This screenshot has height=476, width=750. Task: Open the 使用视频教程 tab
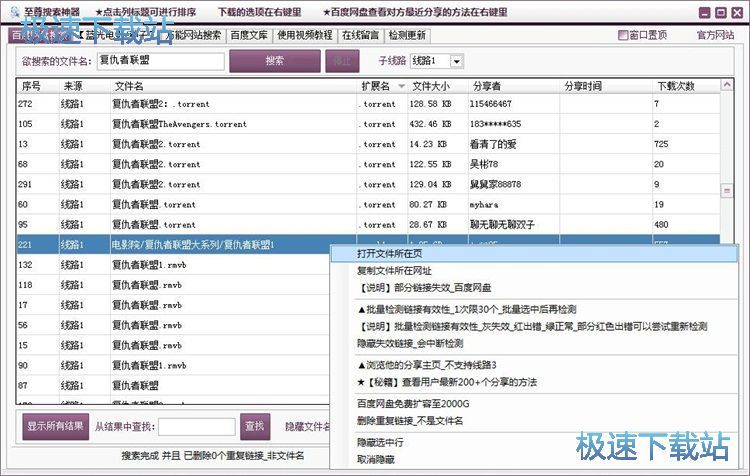[x=305, y=35]
